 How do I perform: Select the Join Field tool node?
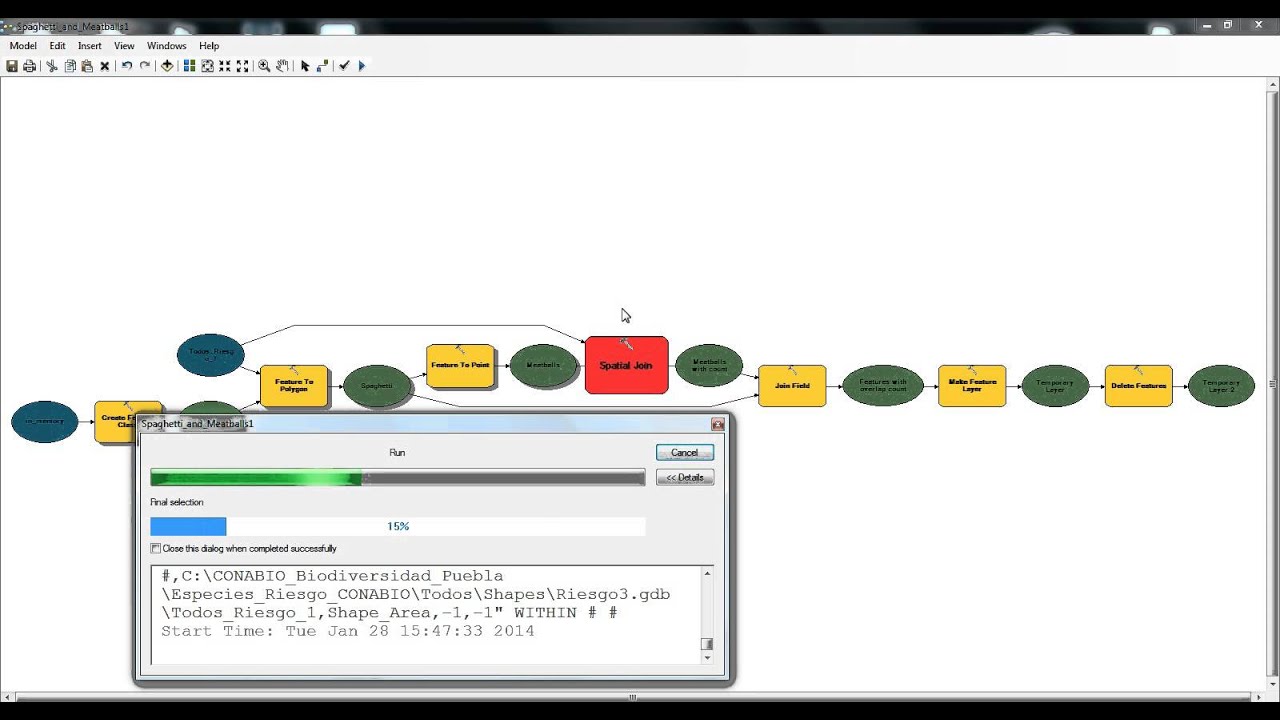(x=792, y=386)
